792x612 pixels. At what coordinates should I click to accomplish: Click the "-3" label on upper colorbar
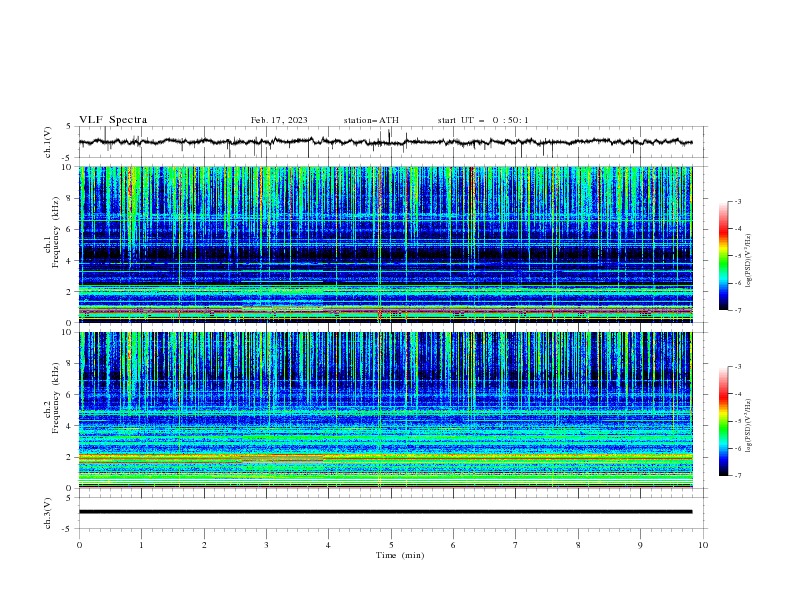pyautogui.click(x=738, y=201)
